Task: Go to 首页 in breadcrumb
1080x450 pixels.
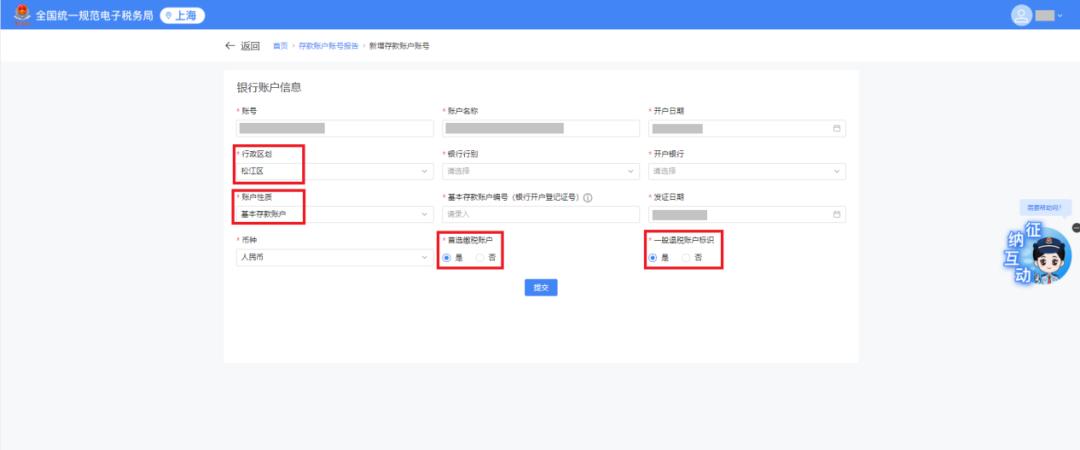Action: [x=280, y=47]
